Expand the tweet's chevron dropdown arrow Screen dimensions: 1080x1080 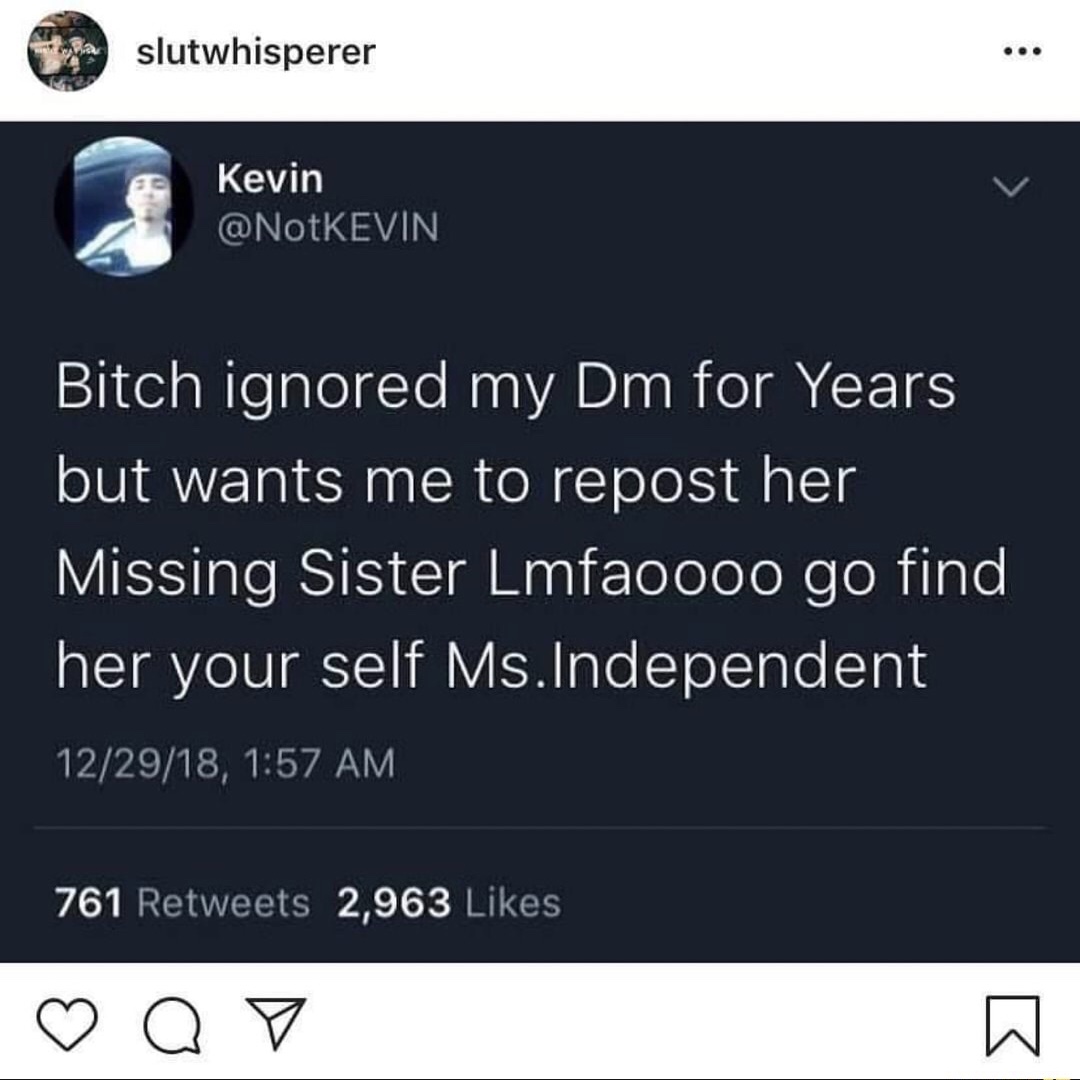tap(1010, 186)
